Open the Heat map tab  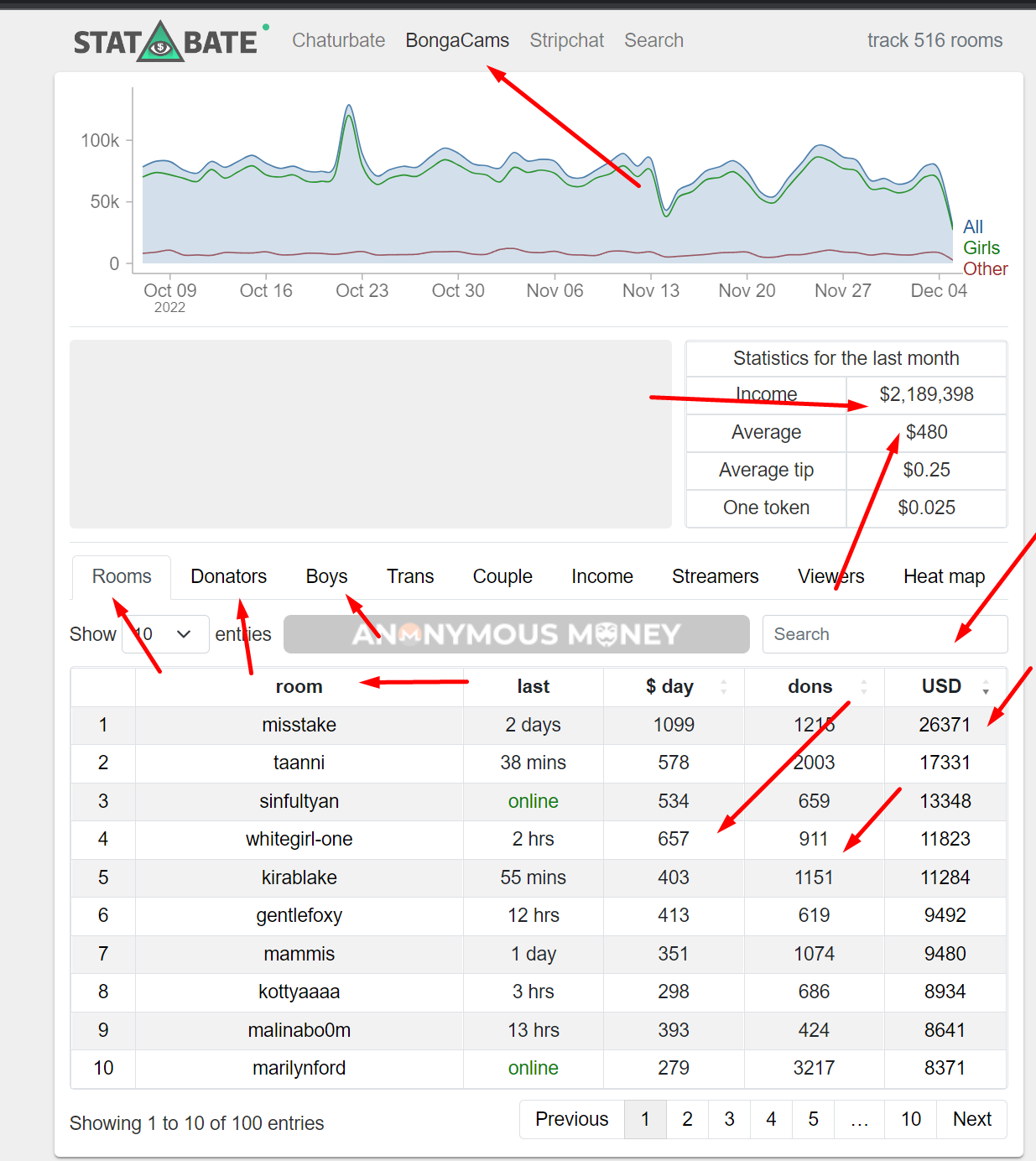point(944,576)
